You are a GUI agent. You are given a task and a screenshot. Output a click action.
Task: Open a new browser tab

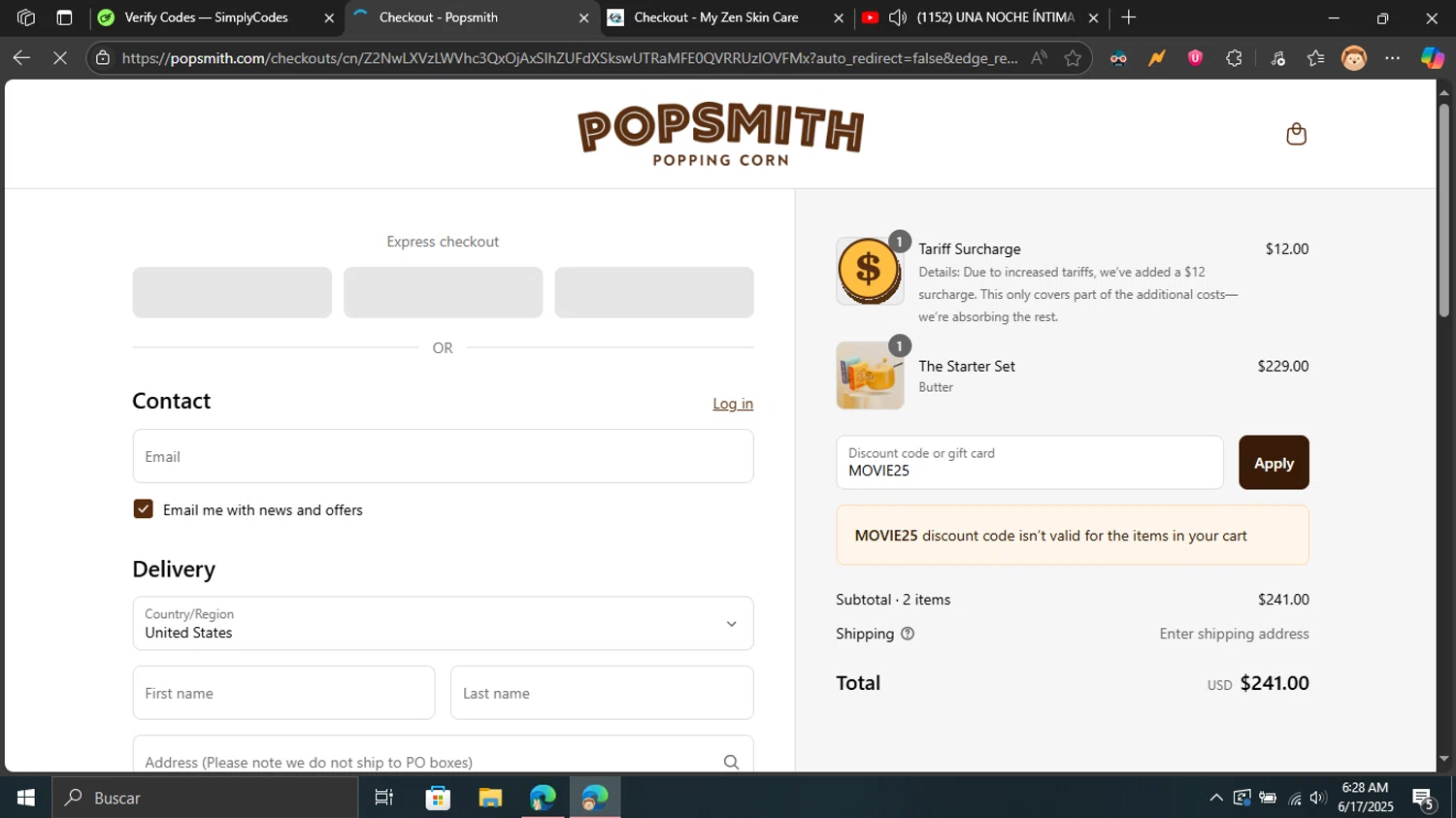coord(1128,17)
